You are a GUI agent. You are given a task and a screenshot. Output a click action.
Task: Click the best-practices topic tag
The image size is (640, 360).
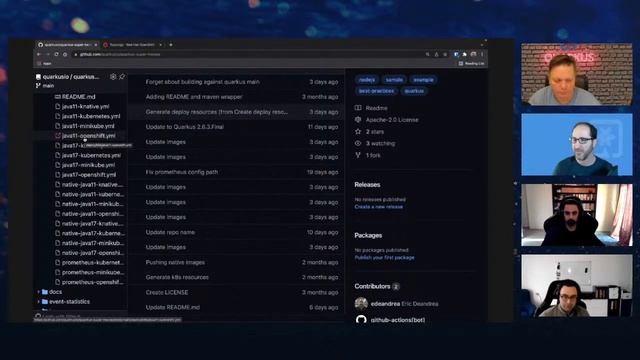[x=376, y=91]
